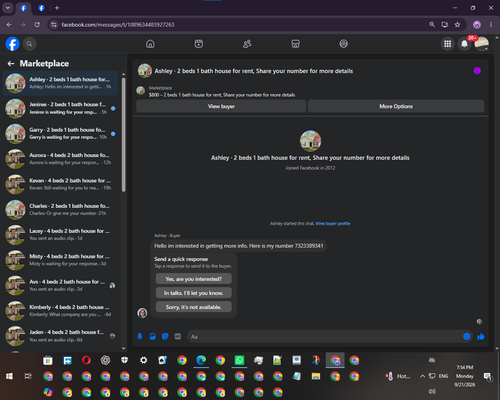The width and height of the screenshot is (500, 400).
Task: Open Jeniree conversation in chat list
Action: click(x=60, y=108)
